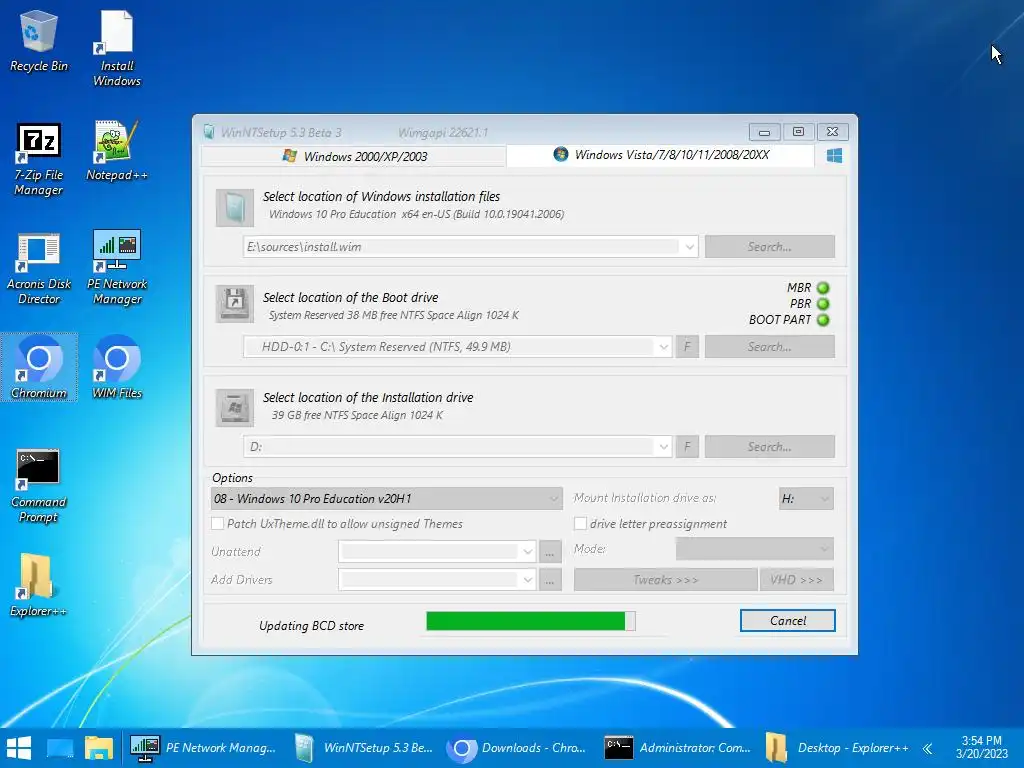Open the D: installation drive dropdown

click(x=664, y=447)
